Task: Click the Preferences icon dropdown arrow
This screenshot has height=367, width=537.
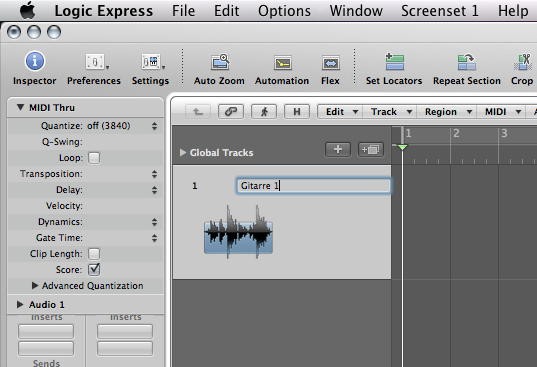Action: [107, 67]
